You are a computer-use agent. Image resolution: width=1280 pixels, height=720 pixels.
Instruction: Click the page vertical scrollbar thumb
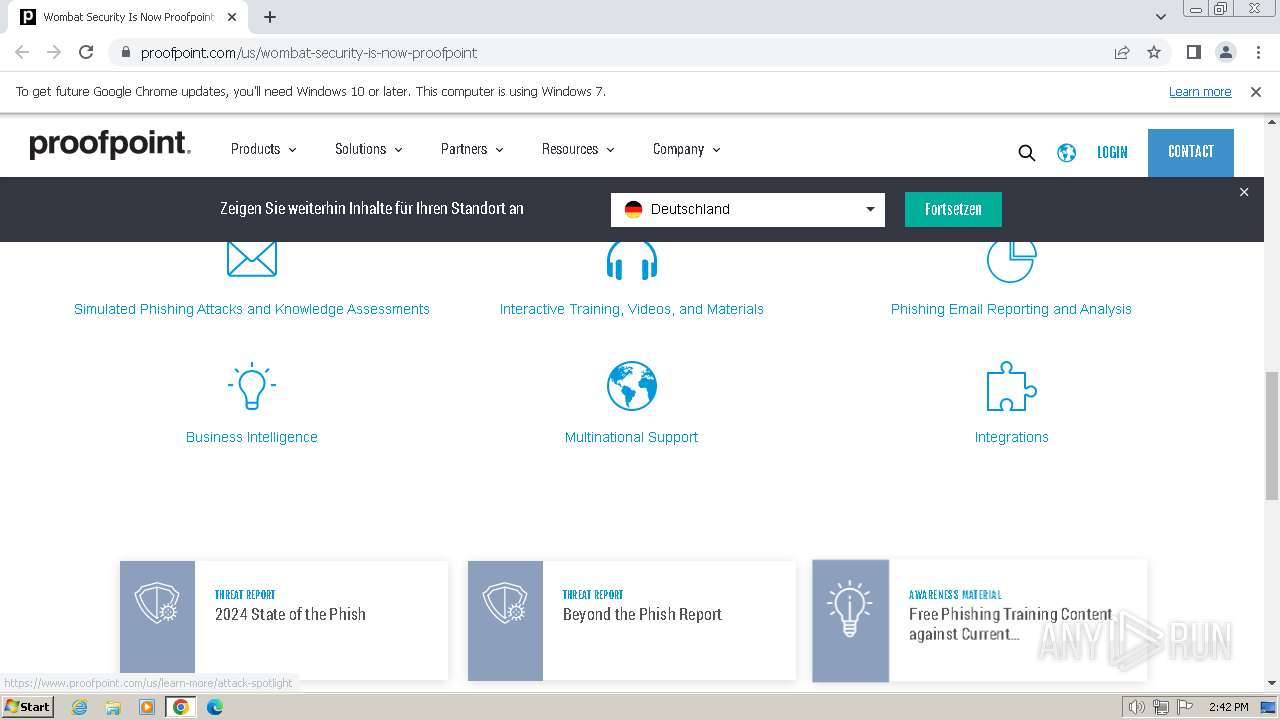1272,435
